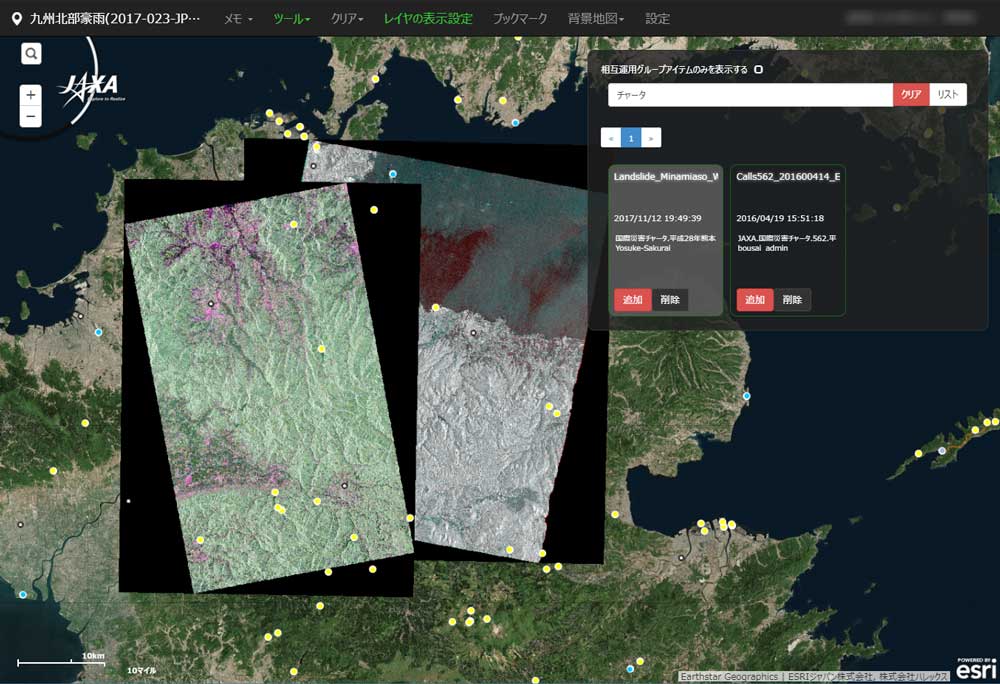Screen dimensions: 1000x684
Task: Go to next results page arrow
Action: (x=651, y=138)
